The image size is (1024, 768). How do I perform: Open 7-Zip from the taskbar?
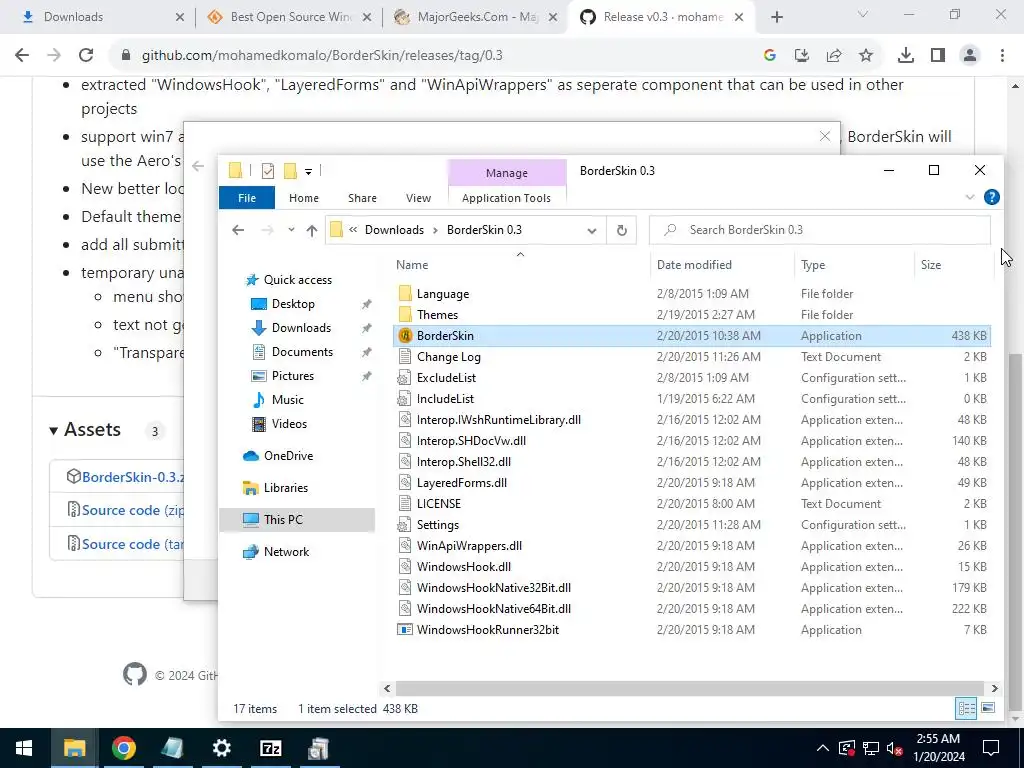coord(270,748)
